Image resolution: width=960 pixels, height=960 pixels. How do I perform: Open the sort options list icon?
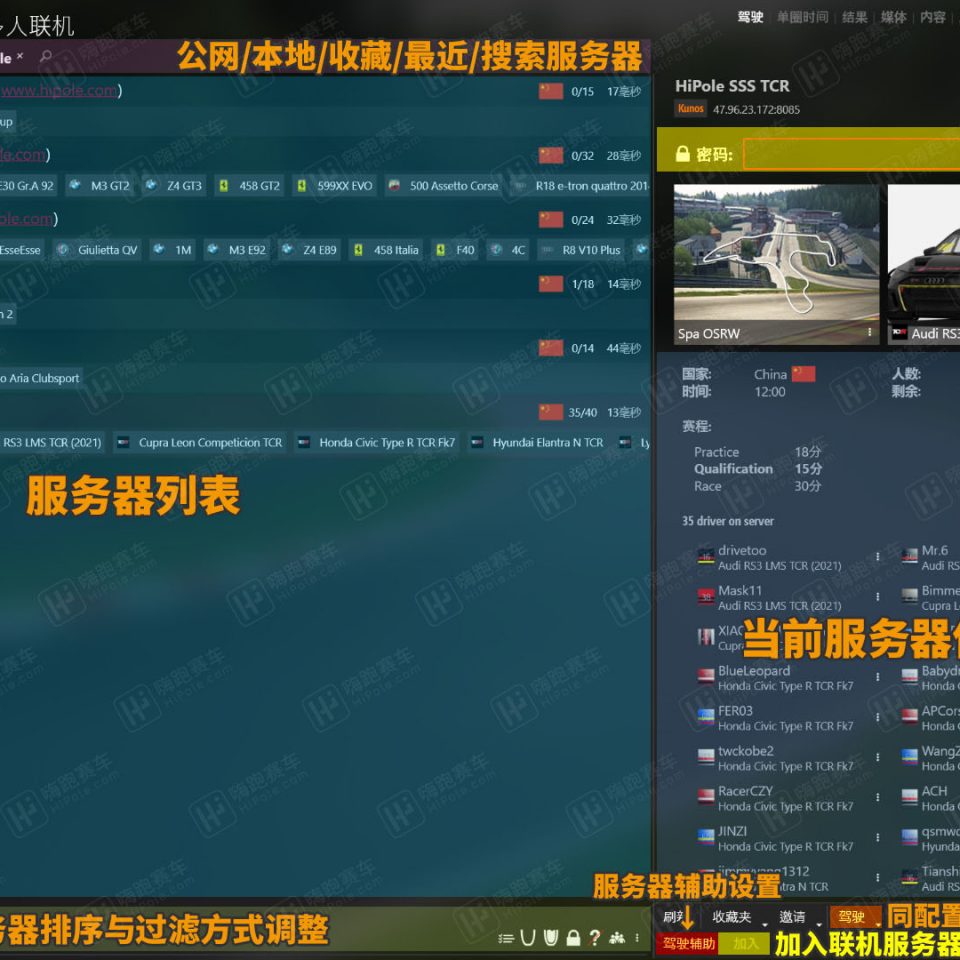tap(506, 938)
